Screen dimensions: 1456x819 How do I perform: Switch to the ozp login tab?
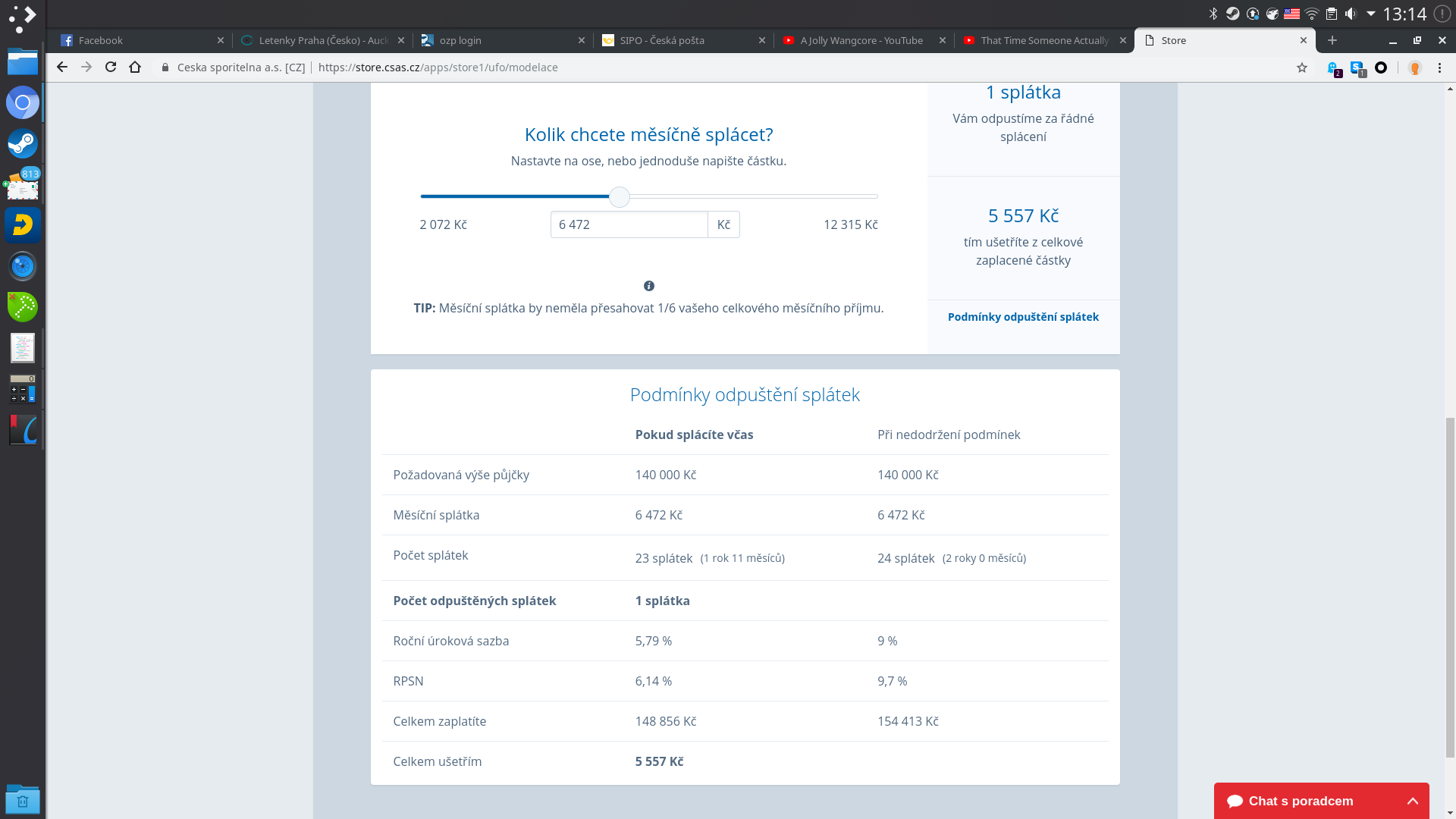504,40
